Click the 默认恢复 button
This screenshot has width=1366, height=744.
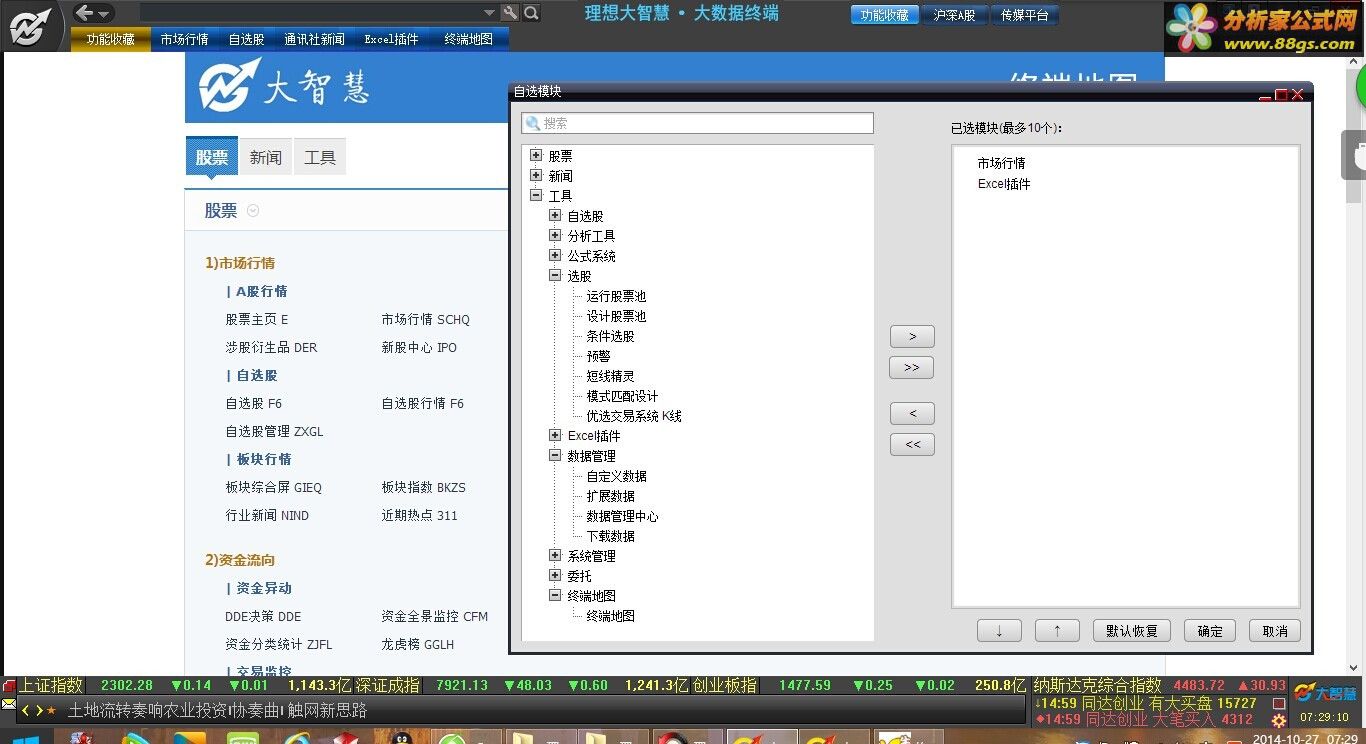1132,631
